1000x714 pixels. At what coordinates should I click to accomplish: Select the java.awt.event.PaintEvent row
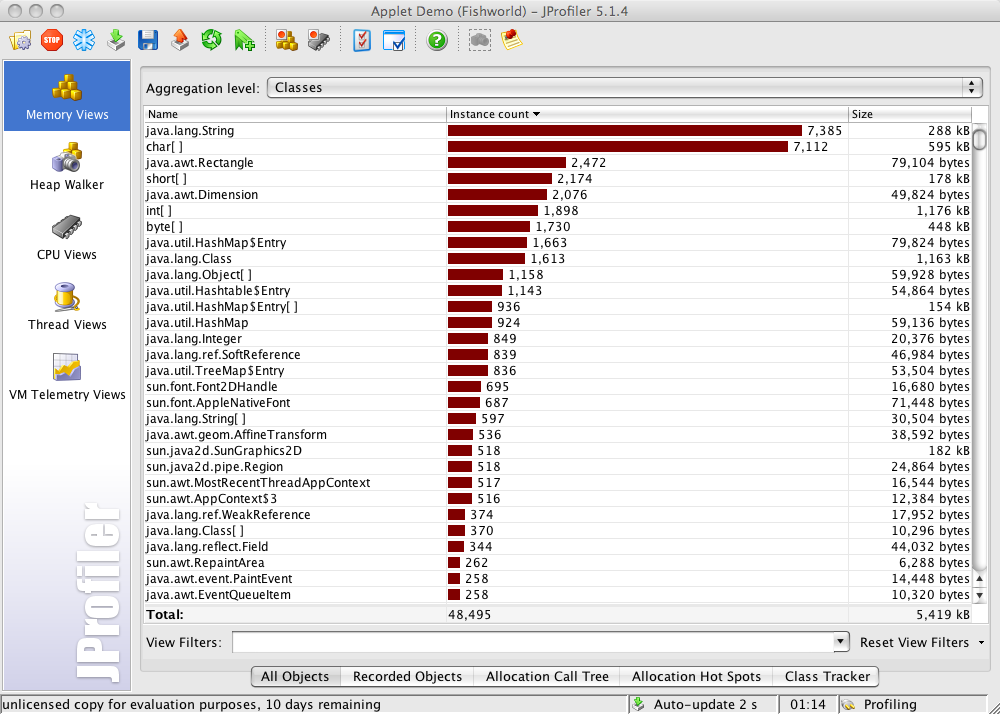tap(558, 579)
